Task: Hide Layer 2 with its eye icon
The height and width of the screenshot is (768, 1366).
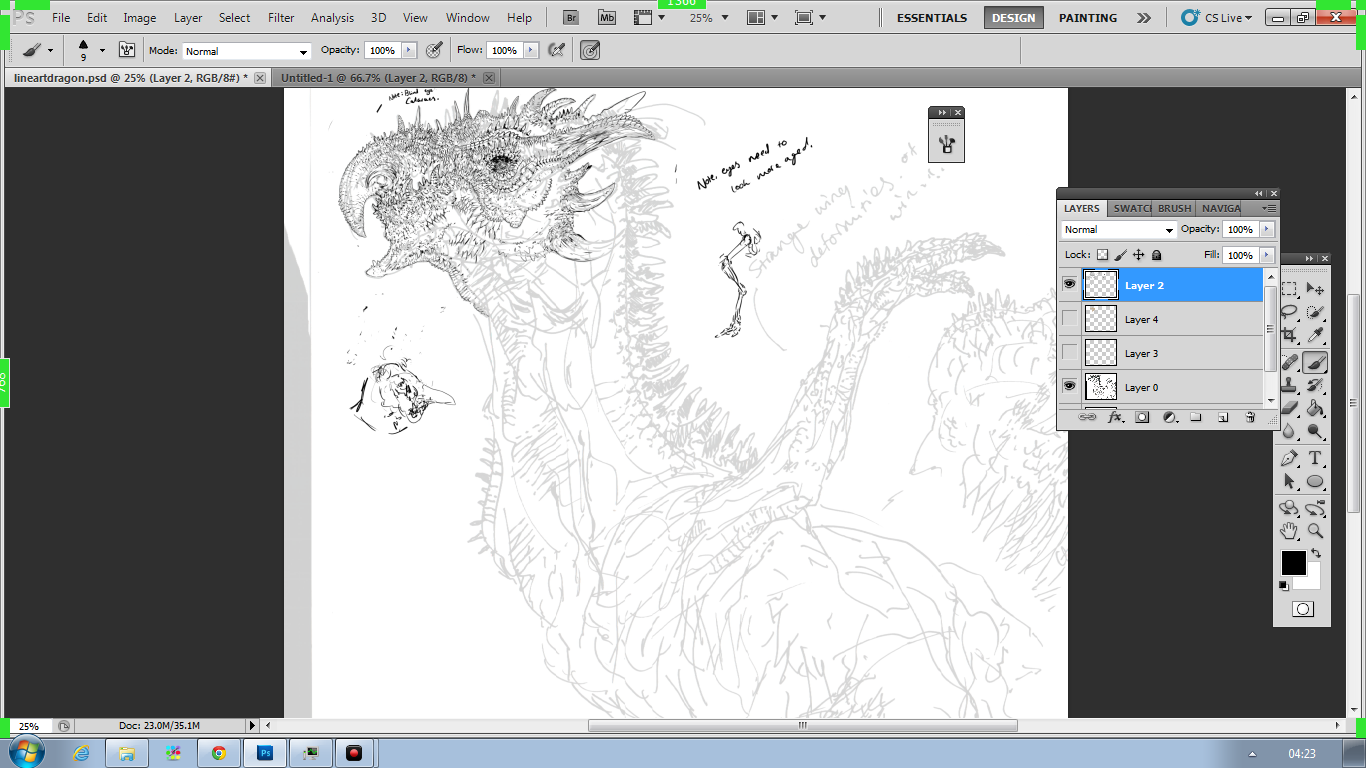Action: tap(1070, 285)
